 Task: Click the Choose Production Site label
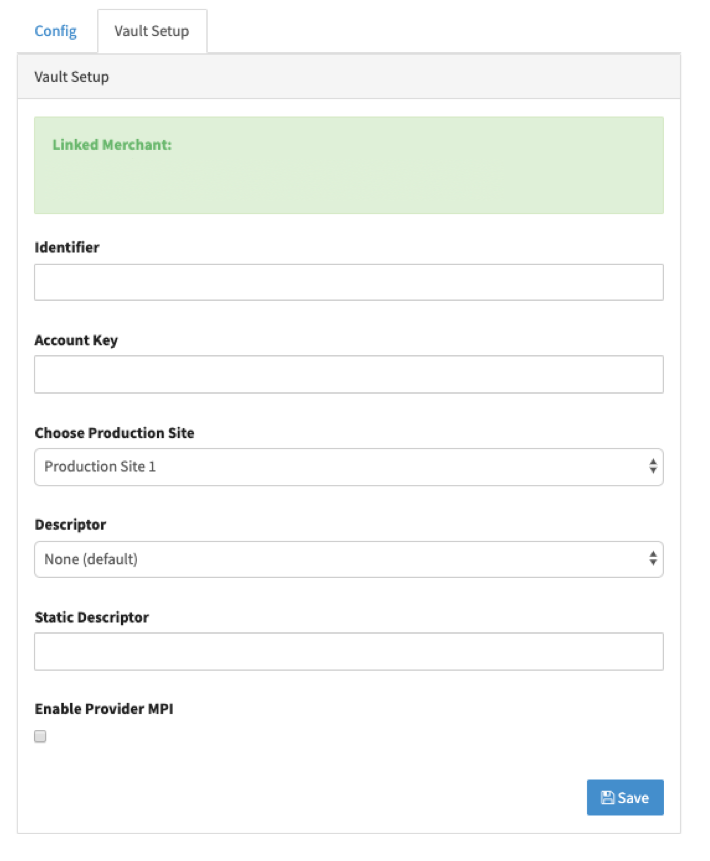click(x=114, y=433)
